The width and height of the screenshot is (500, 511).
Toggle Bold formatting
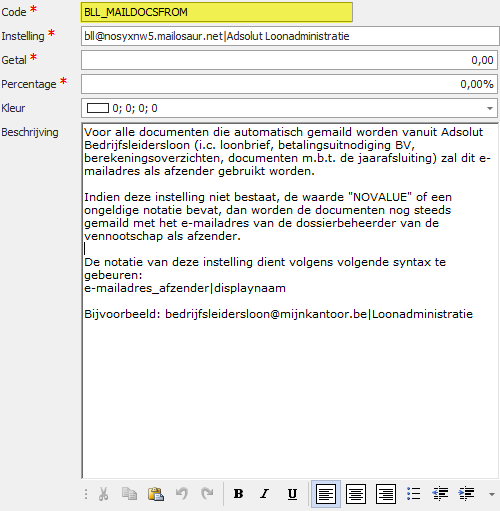[x=238, y=494]
